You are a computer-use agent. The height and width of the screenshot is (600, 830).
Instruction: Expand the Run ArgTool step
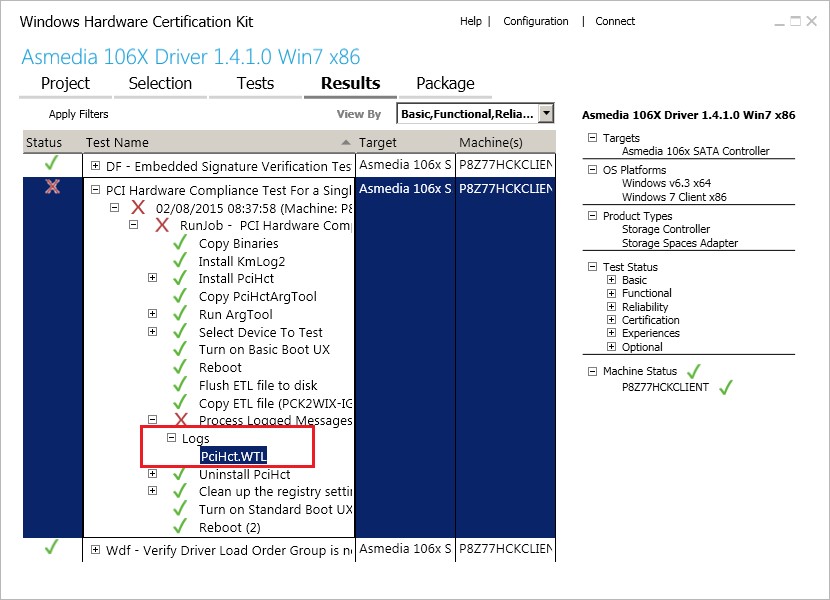[152, 314]
